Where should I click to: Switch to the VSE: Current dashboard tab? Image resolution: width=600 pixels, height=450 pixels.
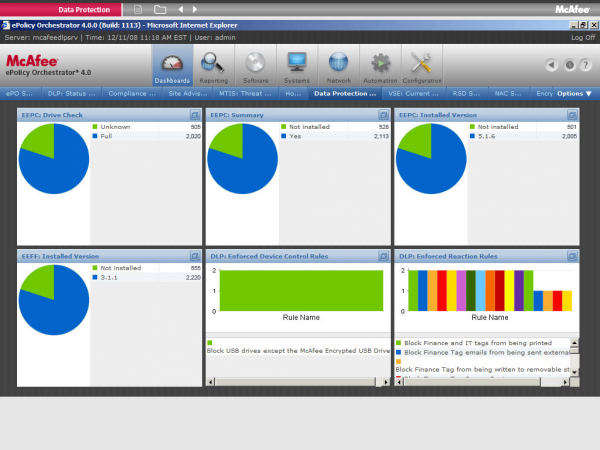pos(413,93)
